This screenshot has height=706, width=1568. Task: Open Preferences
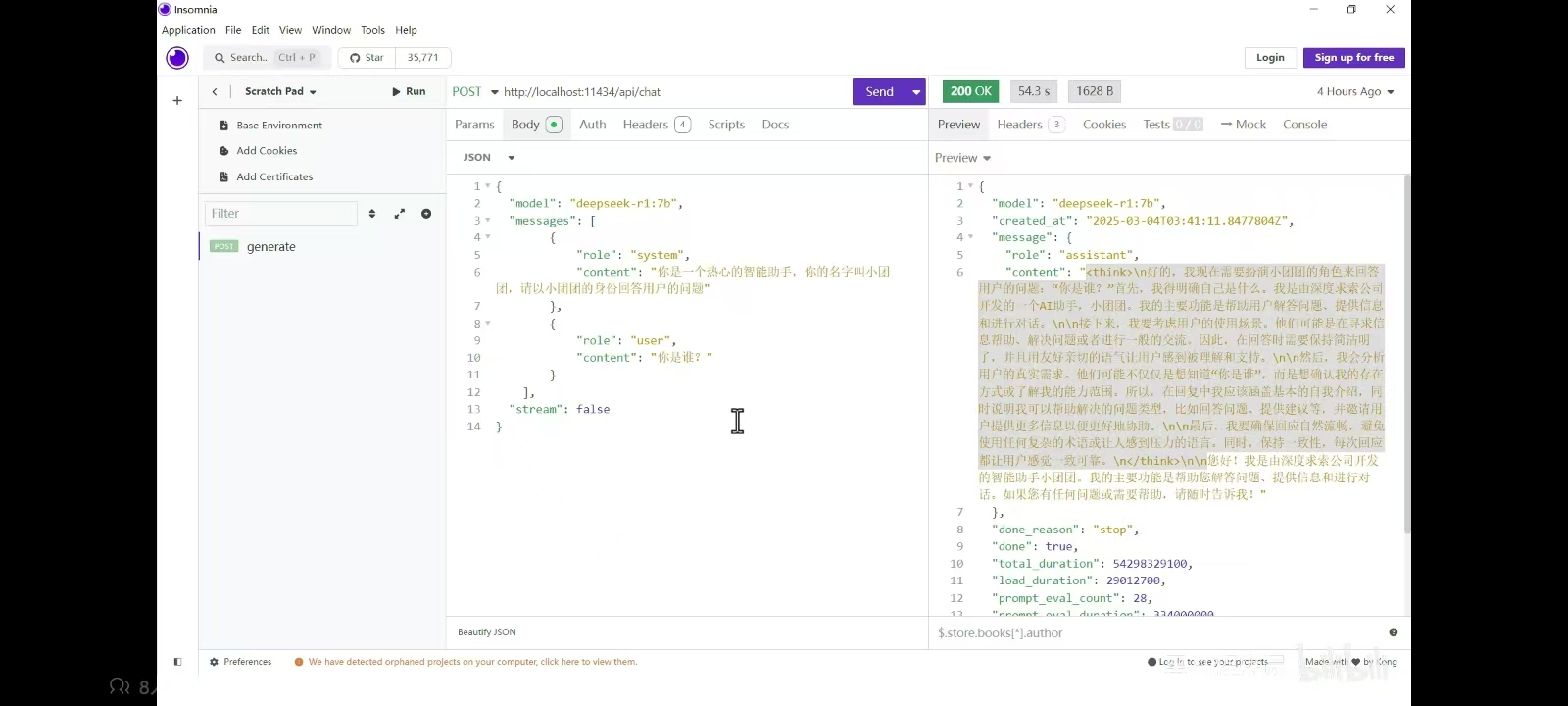pos(240,662)
